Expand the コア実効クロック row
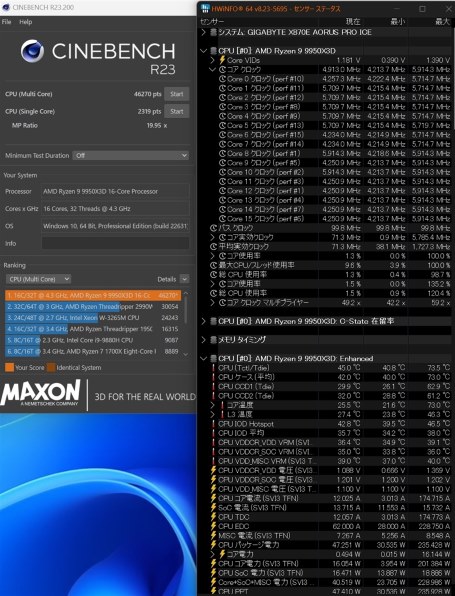This screenshot has height=596, width=455. coord(212,237)
